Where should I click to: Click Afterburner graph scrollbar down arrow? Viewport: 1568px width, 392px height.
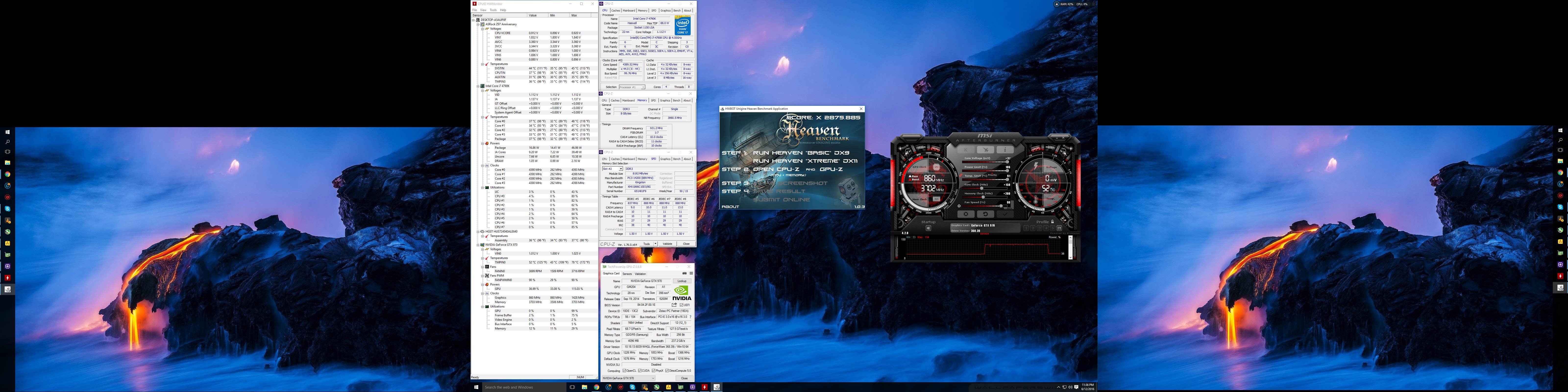pyautogui.click(x=1070, y=257)
